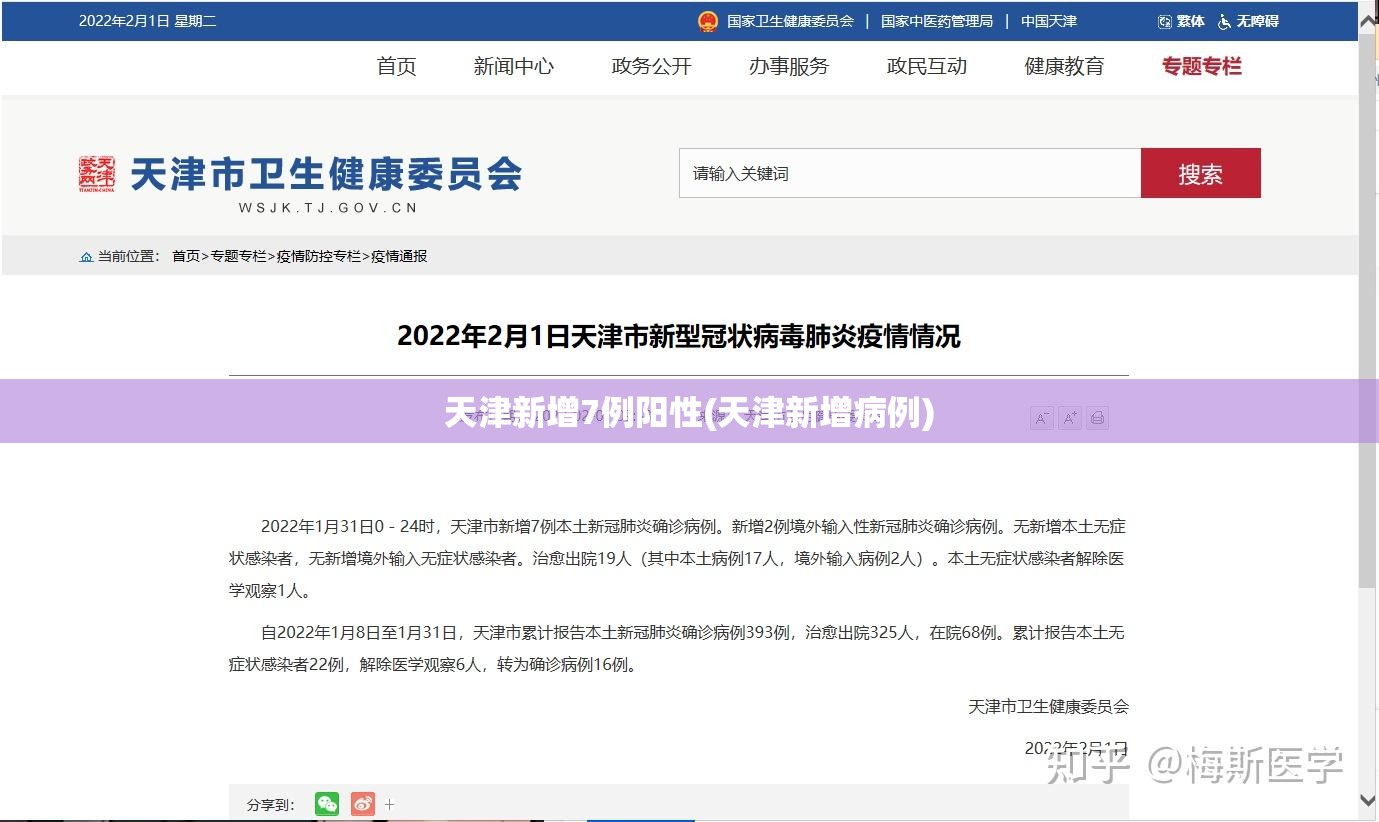Click breadcrumb 专题专栏
This screenshot has width=1379, height=822.
[238, 256]
